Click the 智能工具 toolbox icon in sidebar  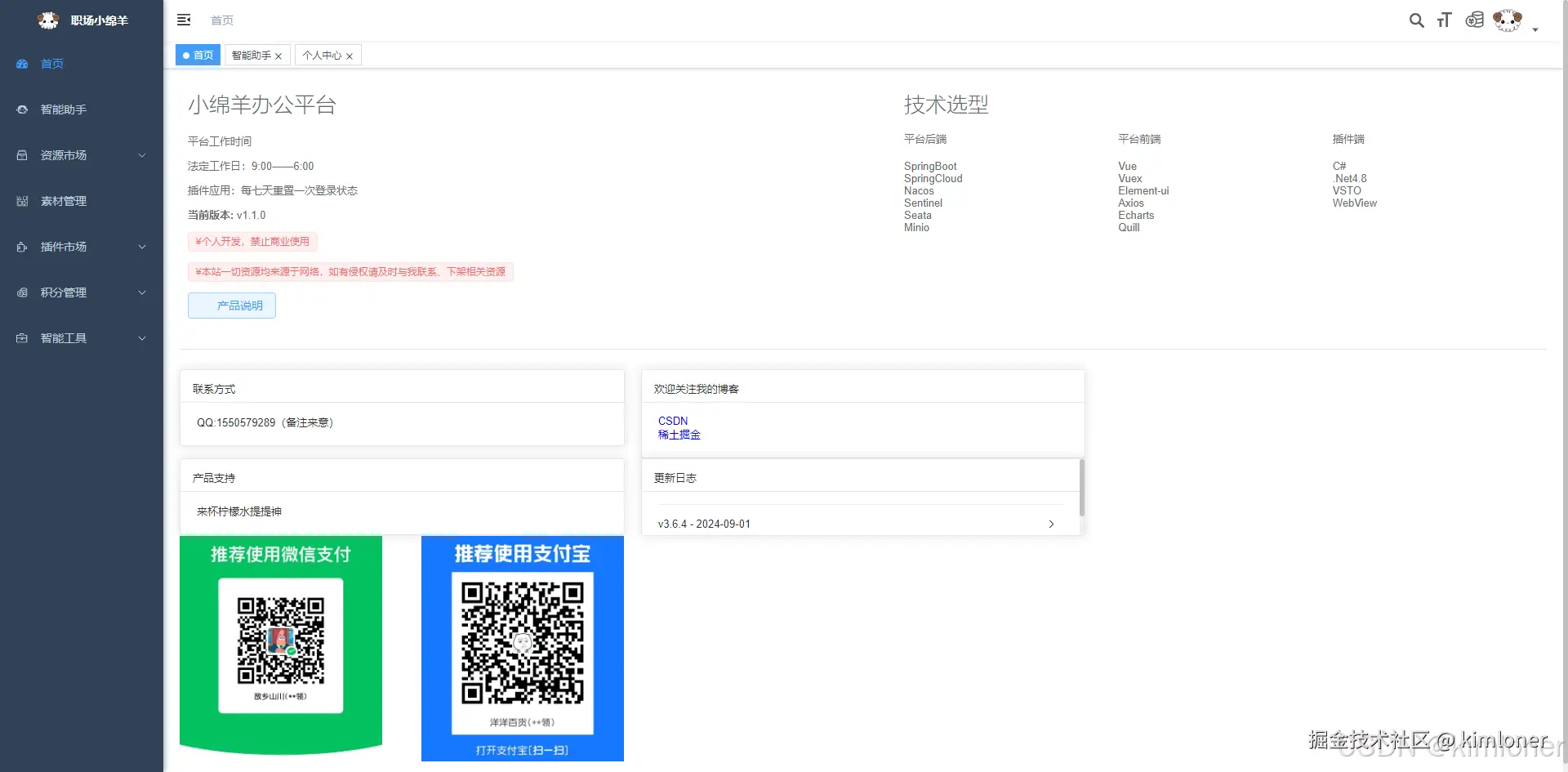pyautogui.click(x=22, y=338)
